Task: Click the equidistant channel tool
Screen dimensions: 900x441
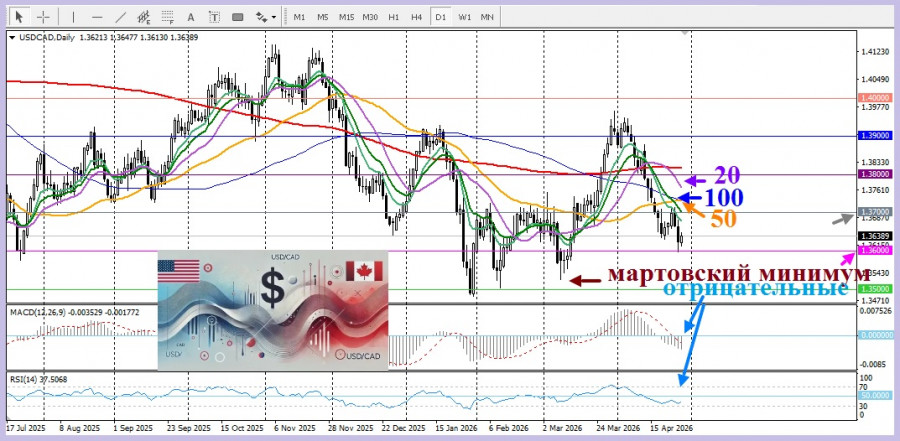Action: tap(145, 17)
